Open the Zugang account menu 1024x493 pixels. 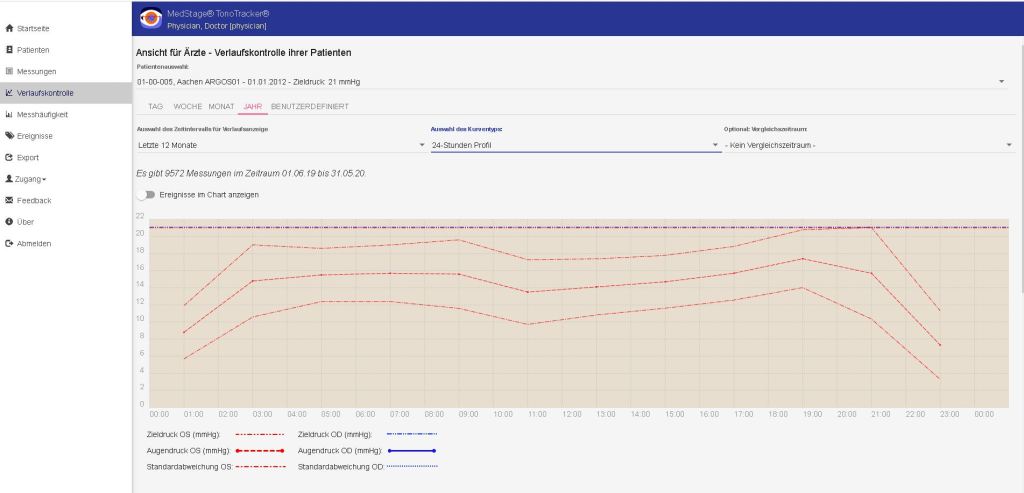pyautogui.click(x=31, y=179)
